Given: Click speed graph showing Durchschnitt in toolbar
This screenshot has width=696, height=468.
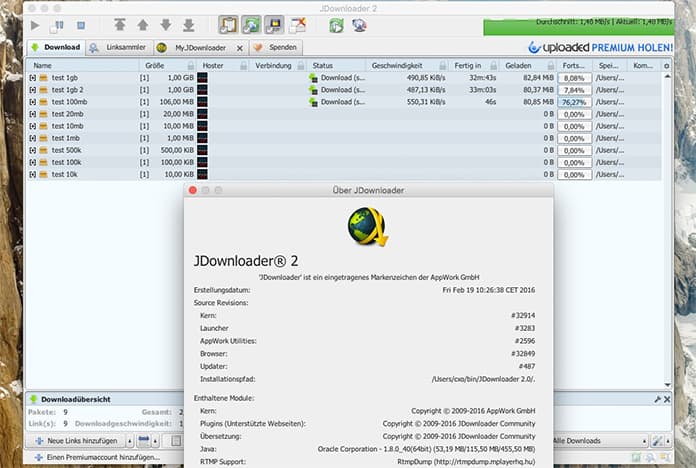Looking at the screenshot, I should tap(578, 26).
